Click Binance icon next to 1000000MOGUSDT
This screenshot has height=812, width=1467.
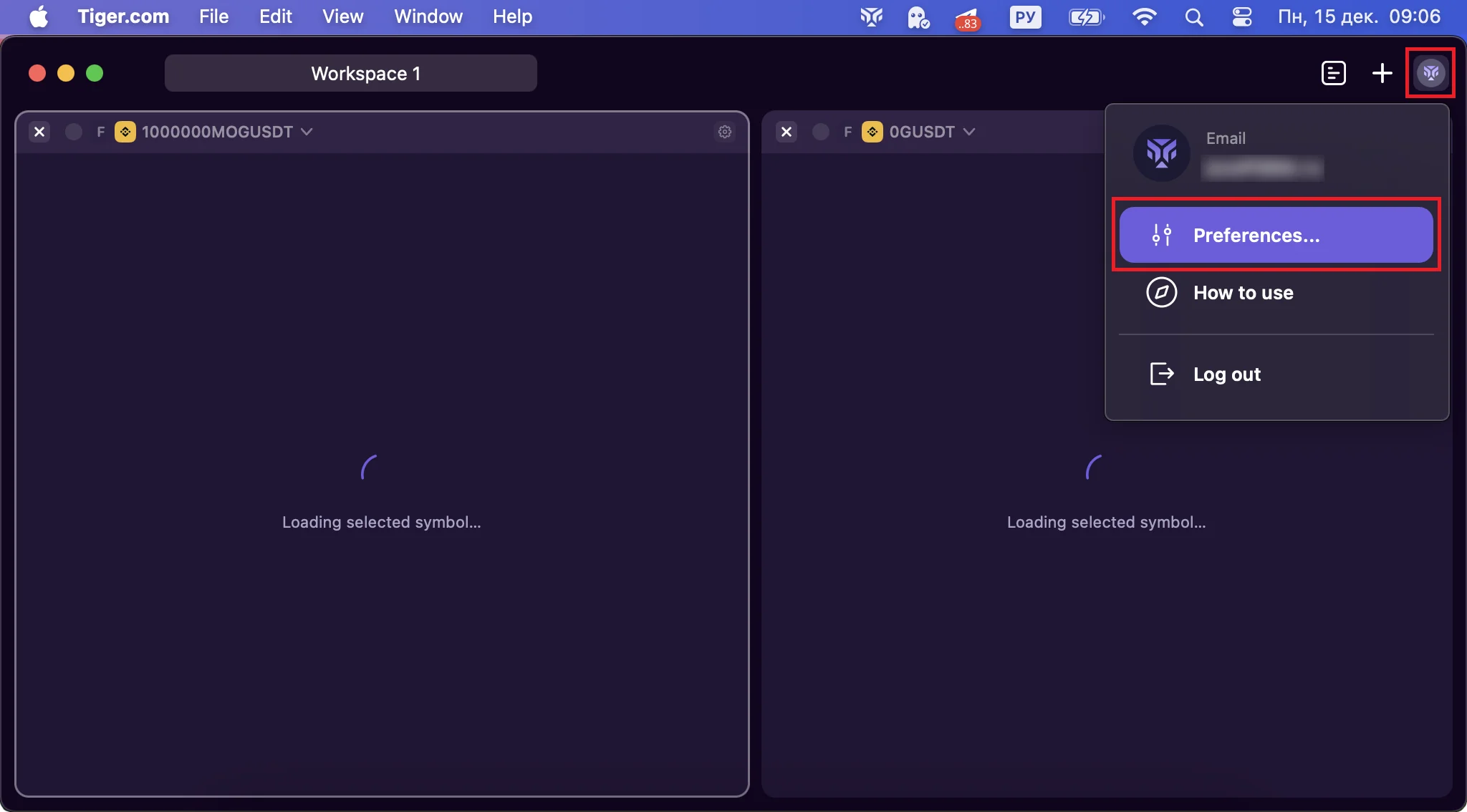(x=125, y=132)
